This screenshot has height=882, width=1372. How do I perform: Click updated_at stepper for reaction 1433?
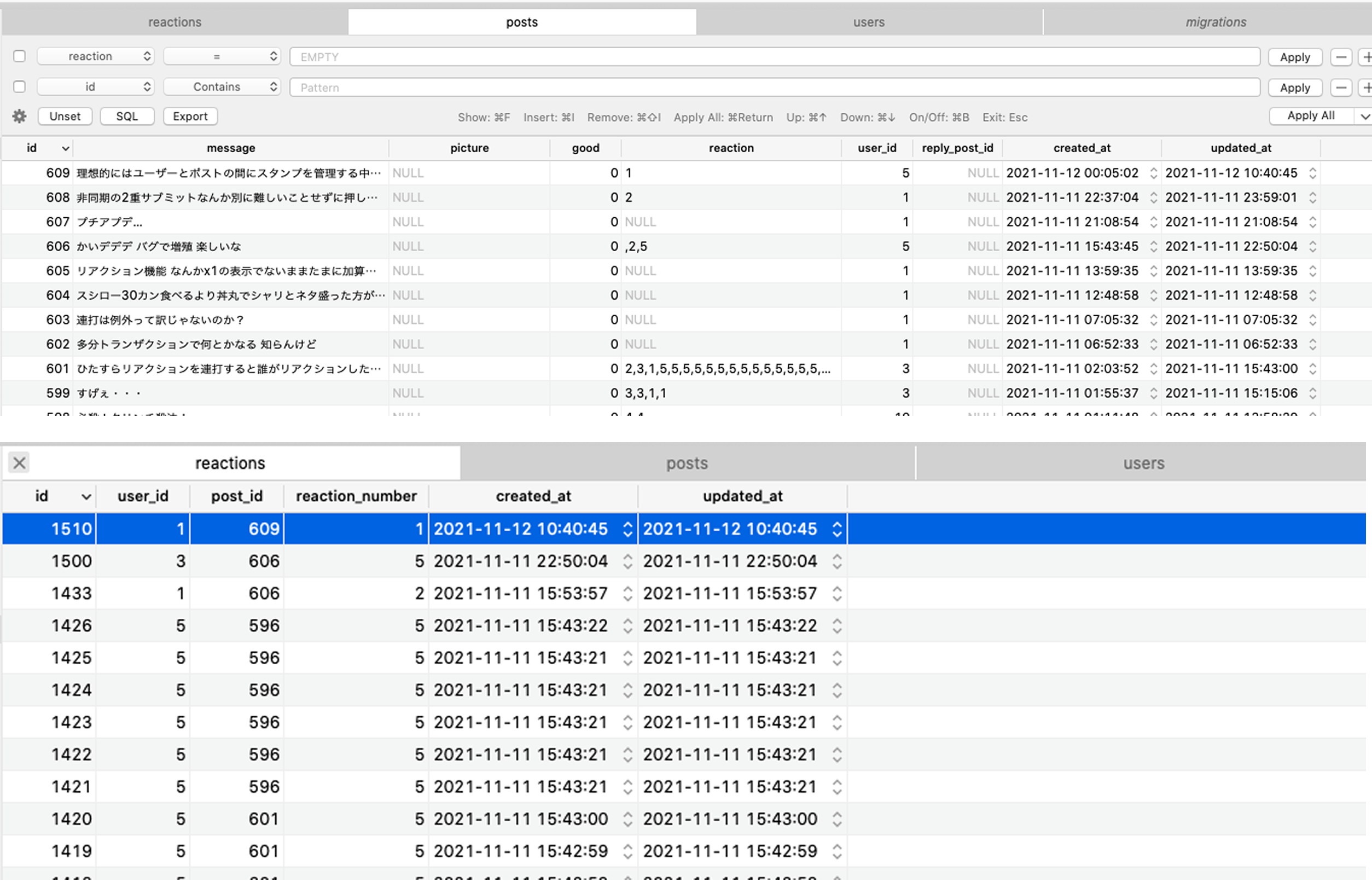[837, 593]
